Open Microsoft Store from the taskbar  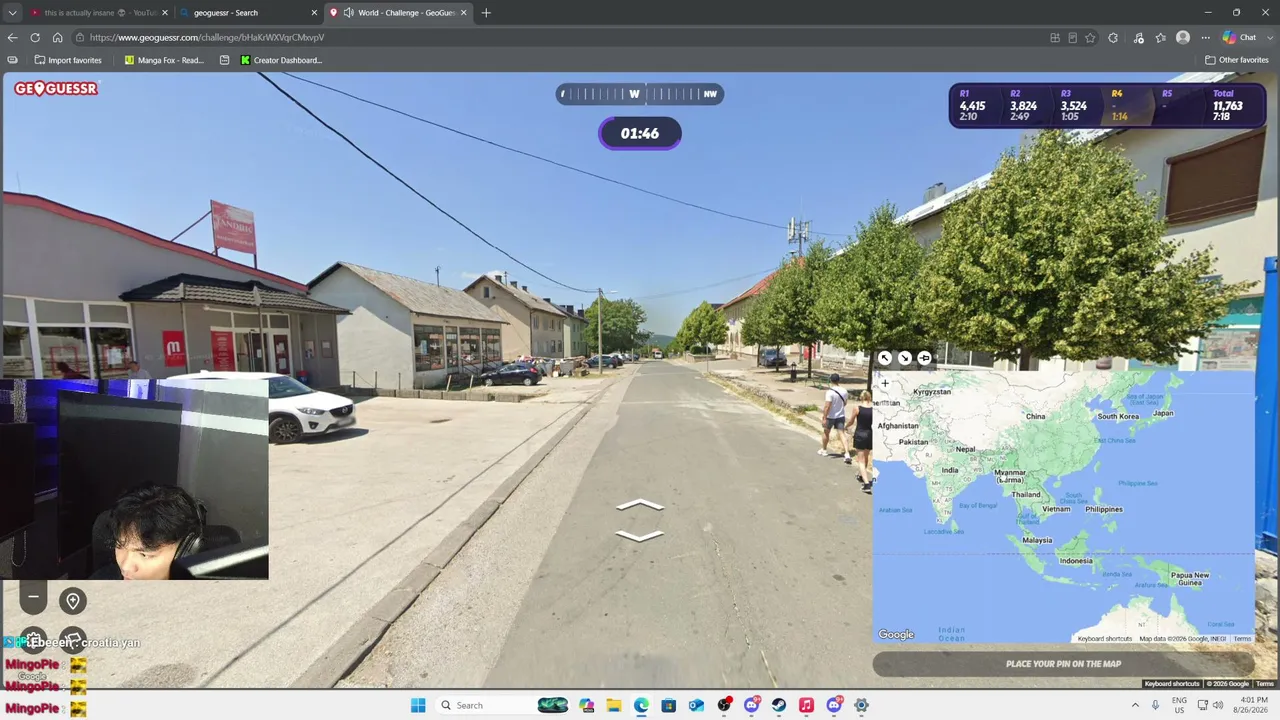point(669,705)
